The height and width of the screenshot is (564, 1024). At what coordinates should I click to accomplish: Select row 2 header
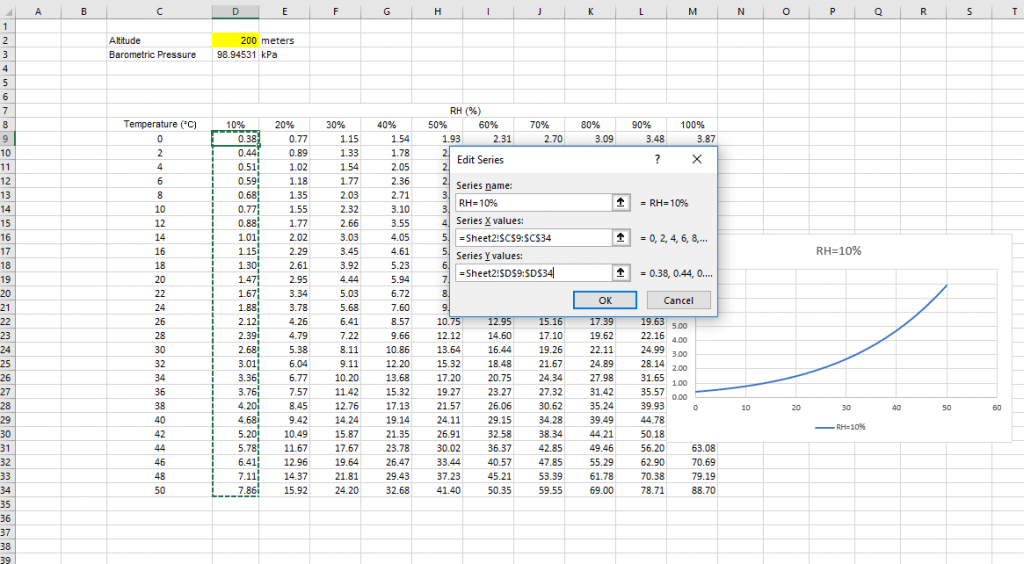7,40
